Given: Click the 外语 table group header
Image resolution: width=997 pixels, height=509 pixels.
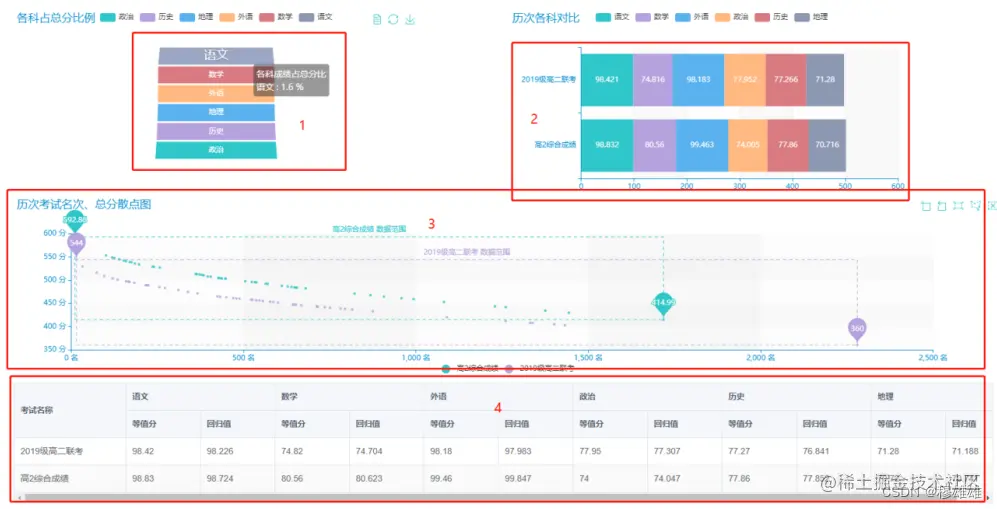Looking at the screenshot, I should (x=438, y=397).
